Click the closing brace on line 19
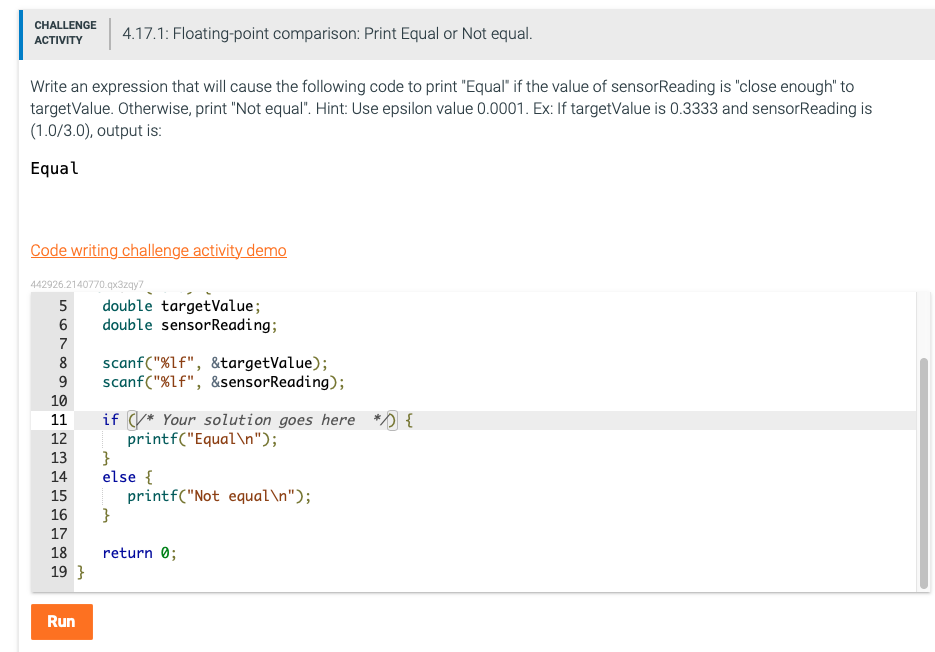This screenshot has width=935, height=652. point(79,571)
